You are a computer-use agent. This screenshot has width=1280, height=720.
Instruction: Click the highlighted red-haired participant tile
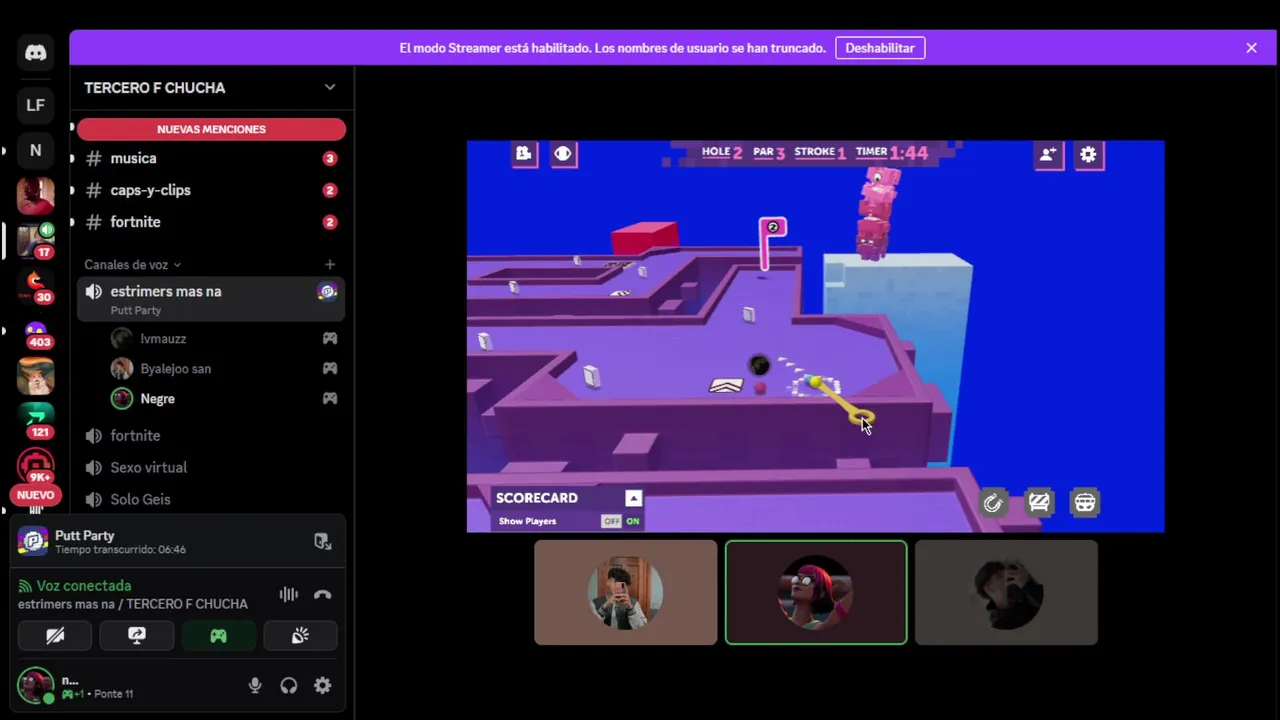816,593
